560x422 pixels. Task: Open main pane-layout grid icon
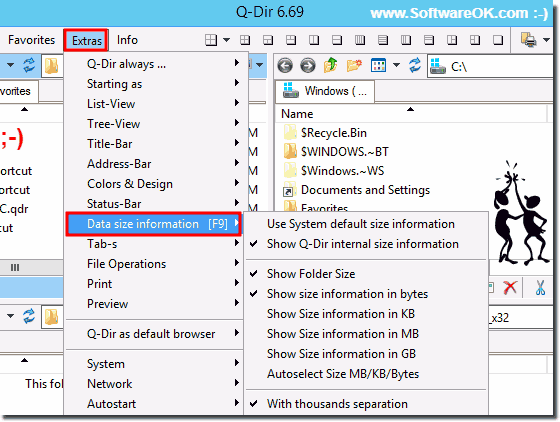coord(211,40)
